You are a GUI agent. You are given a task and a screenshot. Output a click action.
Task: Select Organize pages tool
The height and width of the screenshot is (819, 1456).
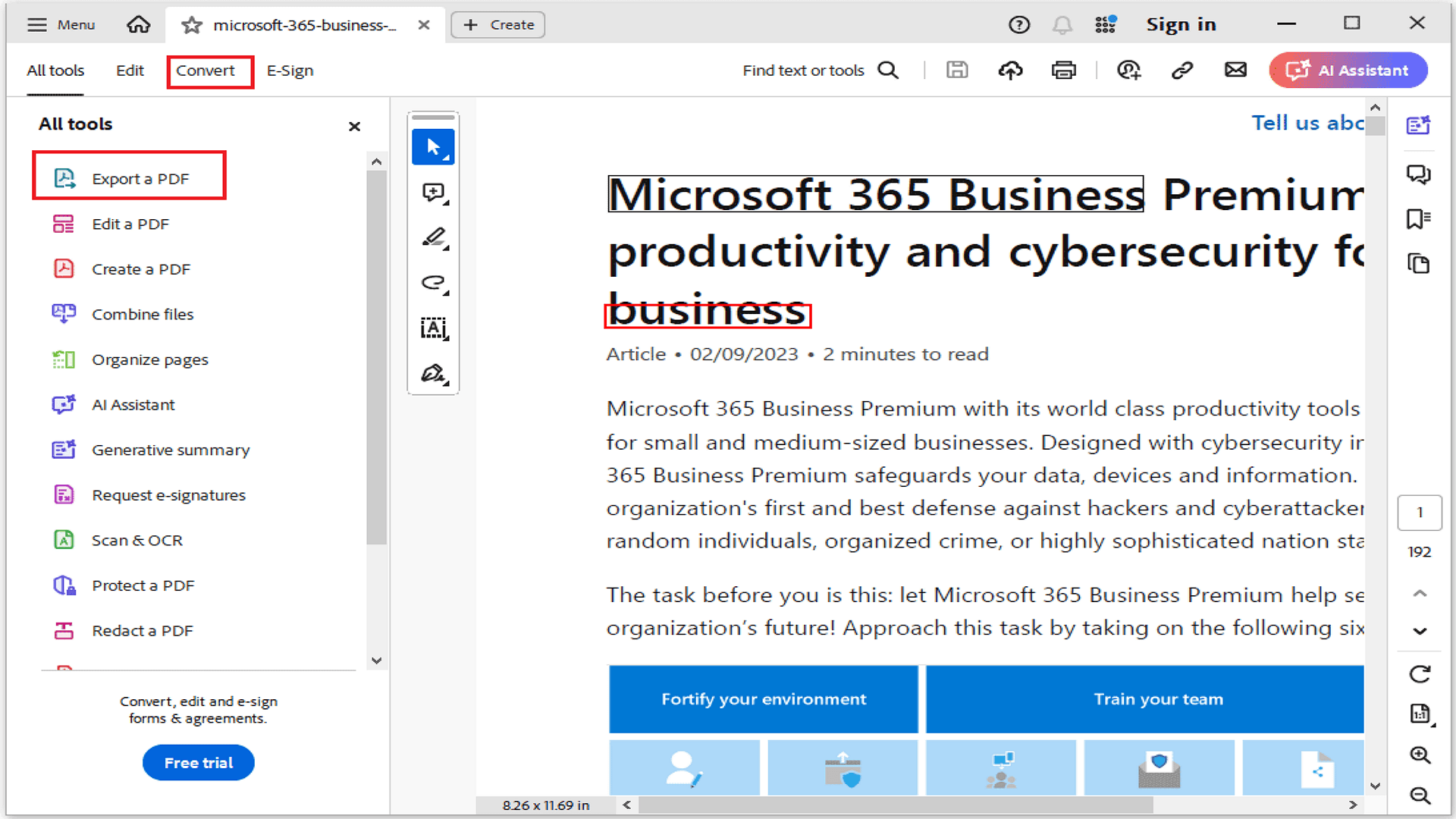(129, 359)
